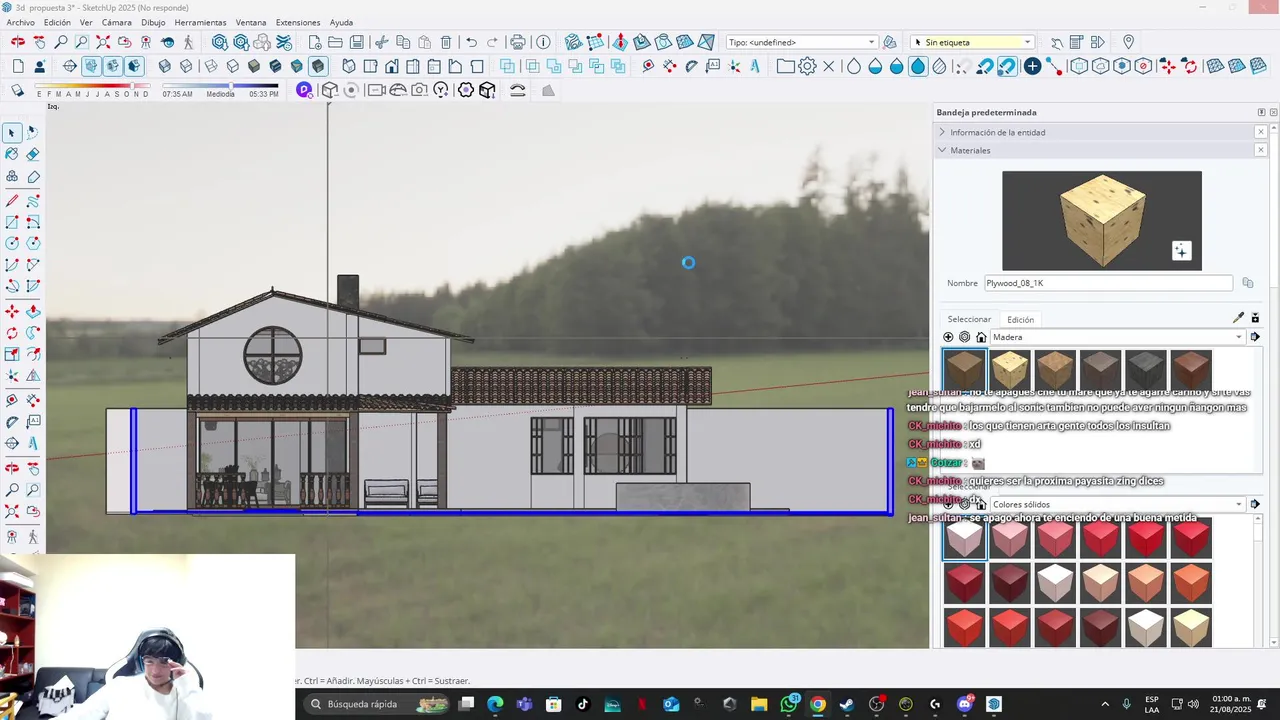The height and width of the screenshot is (720, 1280).
Task: Click Búsqueda rápida taskbar search
Action: pyautogui.click(x=375, y=704)
